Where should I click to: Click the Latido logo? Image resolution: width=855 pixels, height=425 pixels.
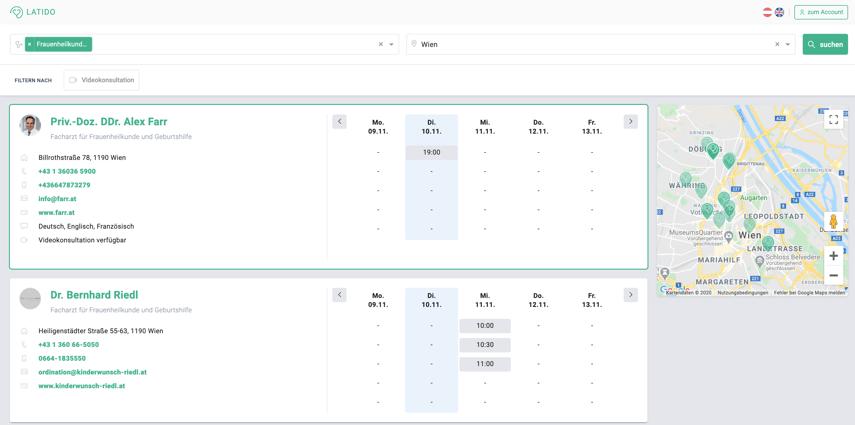point(33,12)
